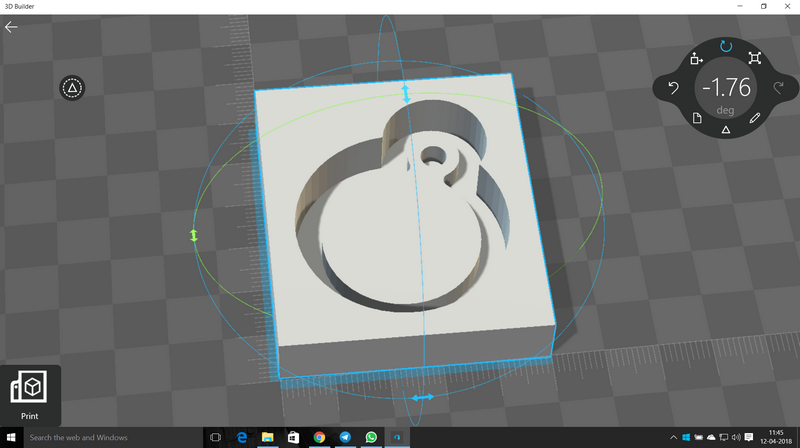Launch Microsoft Edge from the taskbar
Screen dimensions: 800x448
[242, 437]
